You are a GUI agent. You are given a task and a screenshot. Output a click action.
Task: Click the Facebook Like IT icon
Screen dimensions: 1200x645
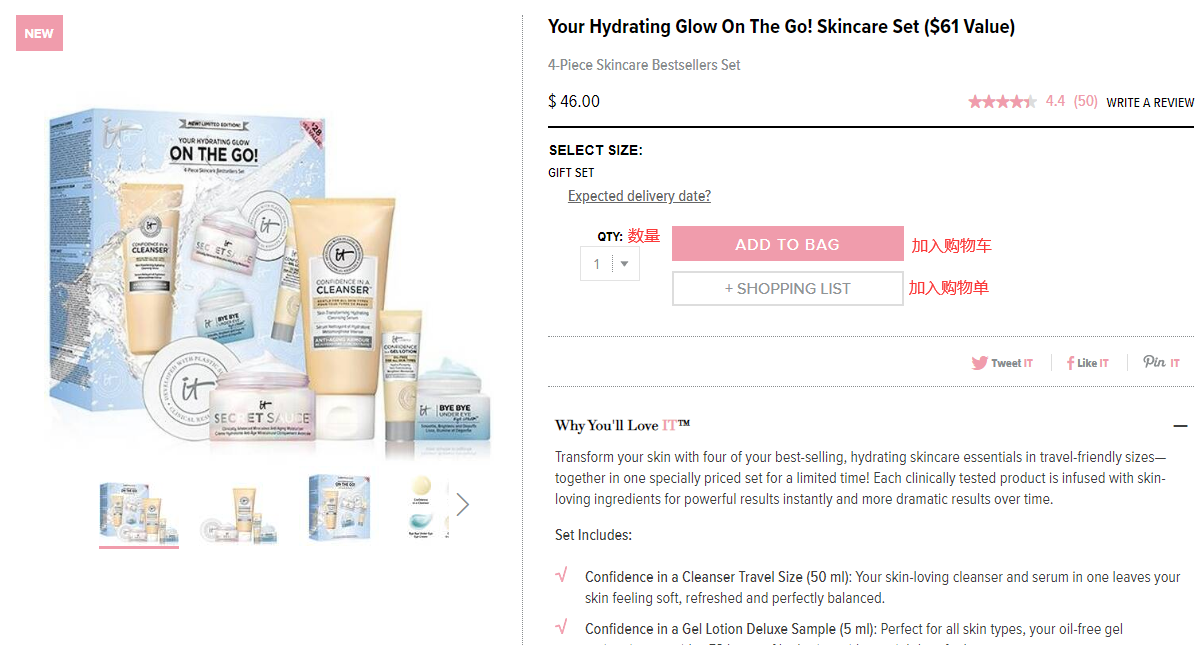click(x=1087, y=363)
